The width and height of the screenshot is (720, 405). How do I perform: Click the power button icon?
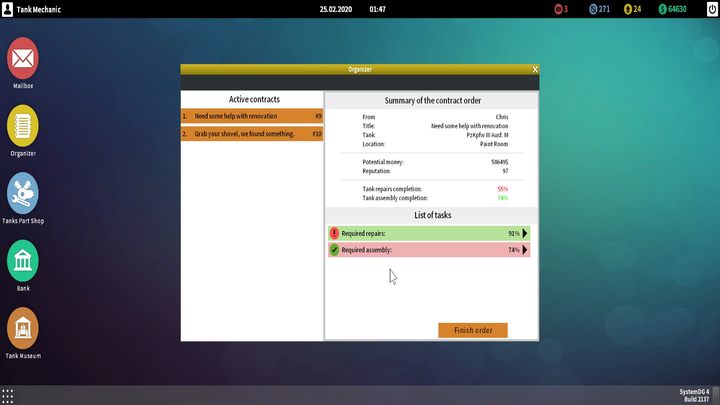click(710, 9)
